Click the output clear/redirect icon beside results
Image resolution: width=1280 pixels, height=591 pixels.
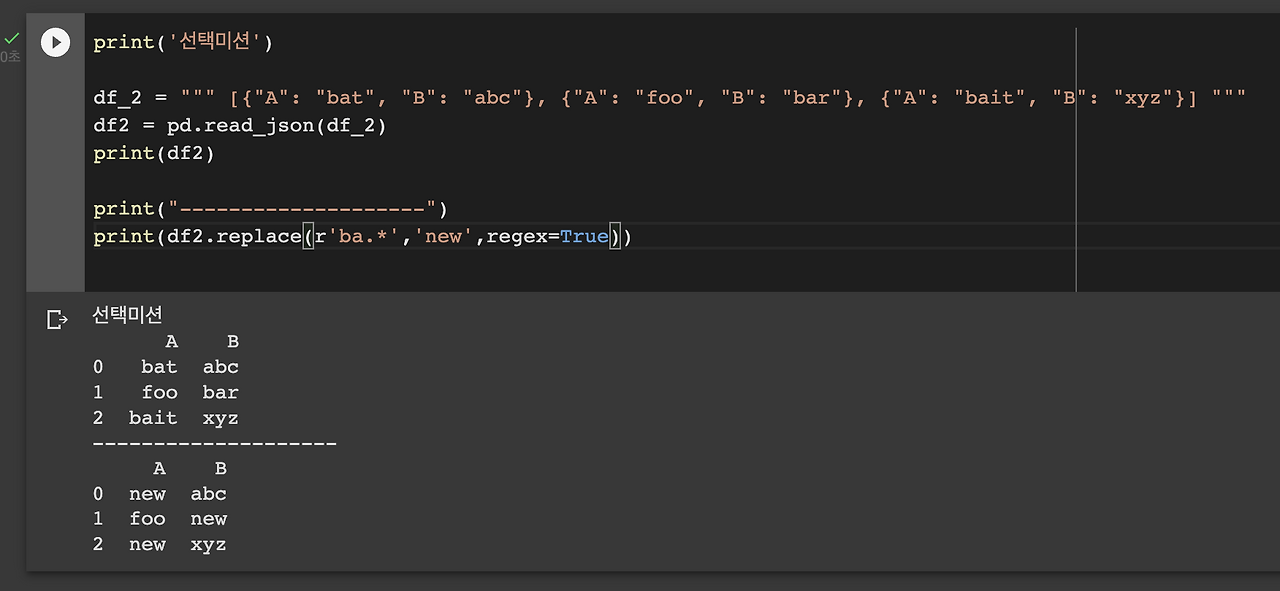click(x=57, y=319)
